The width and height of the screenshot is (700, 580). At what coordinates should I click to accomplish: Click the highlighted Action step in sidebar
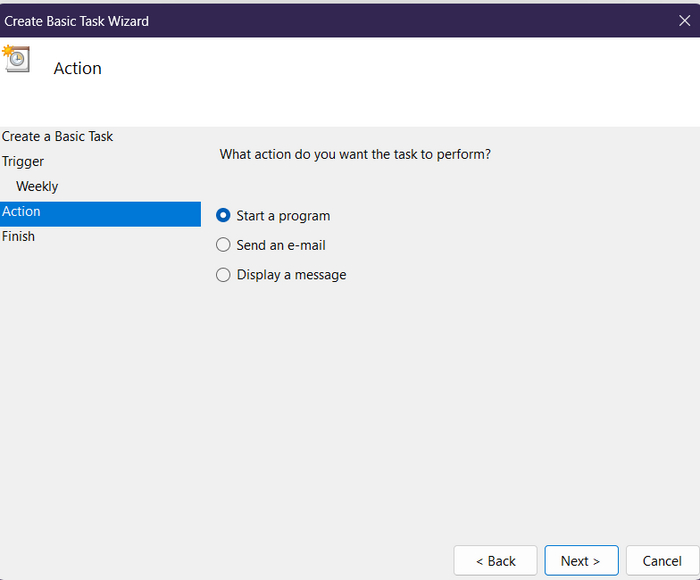click(22, 211)
